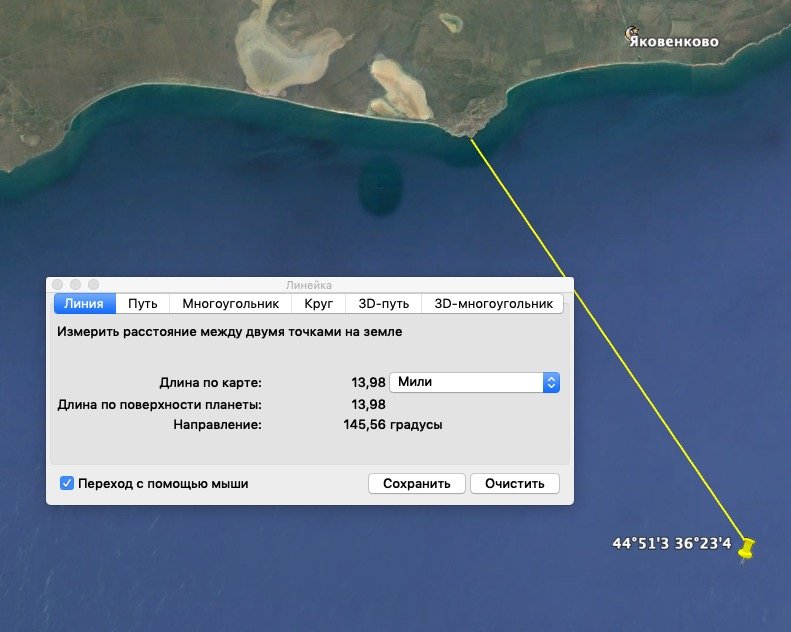Select the 3D-путь tab

pyautogui.click(x=383, y=303)
